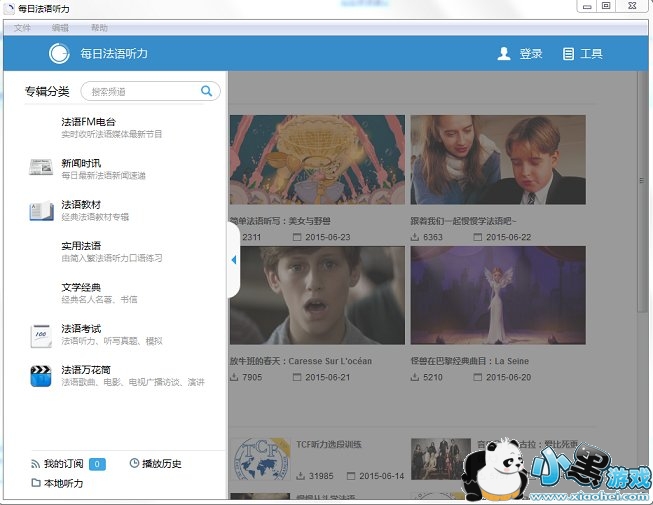Click calendar icon beside 2015-06-23
Screen dimensions: 653x505
pos(297,237)
